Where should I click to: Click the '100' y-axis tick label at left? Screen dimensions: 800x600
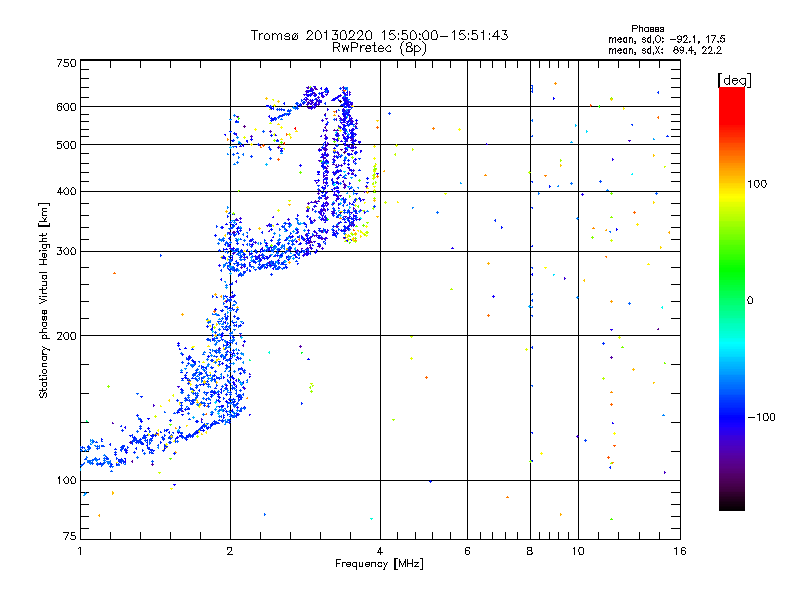tap(66, 480)
